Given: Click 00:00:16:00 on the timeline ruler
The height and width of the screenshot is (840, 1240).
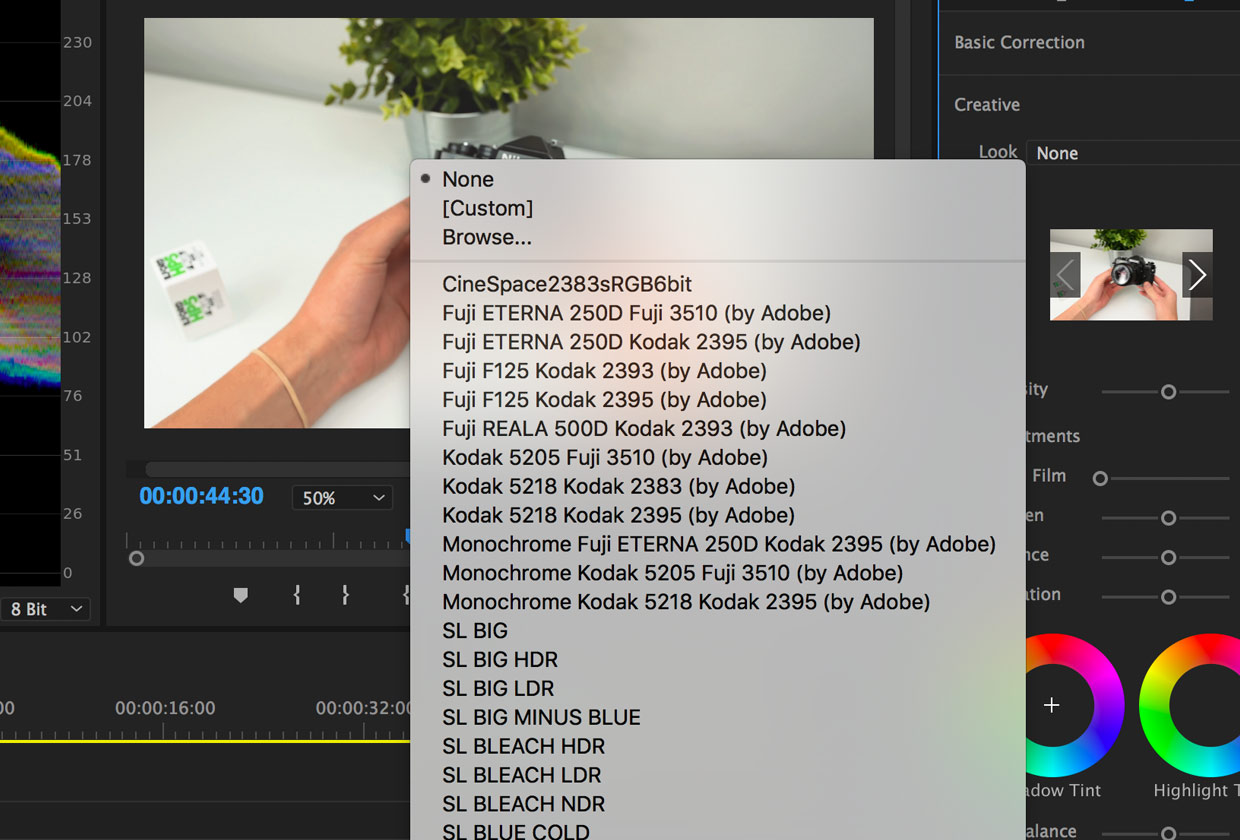Looking at the screenshot, I should (x=165, y=708).
